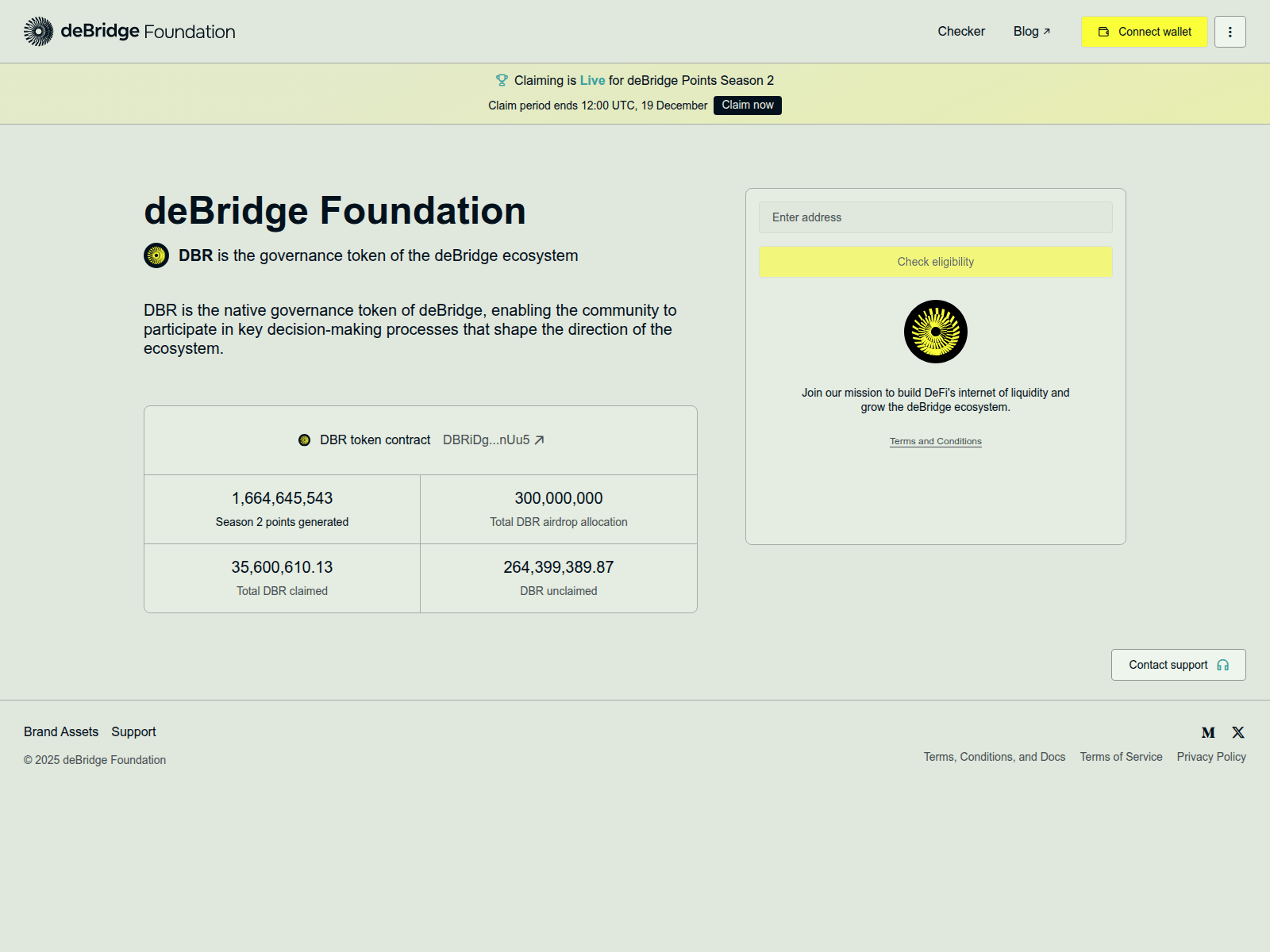Open the Terms of Service footer link
The width and height of the screenshot is (1270, 952).
click(1120, 757)
